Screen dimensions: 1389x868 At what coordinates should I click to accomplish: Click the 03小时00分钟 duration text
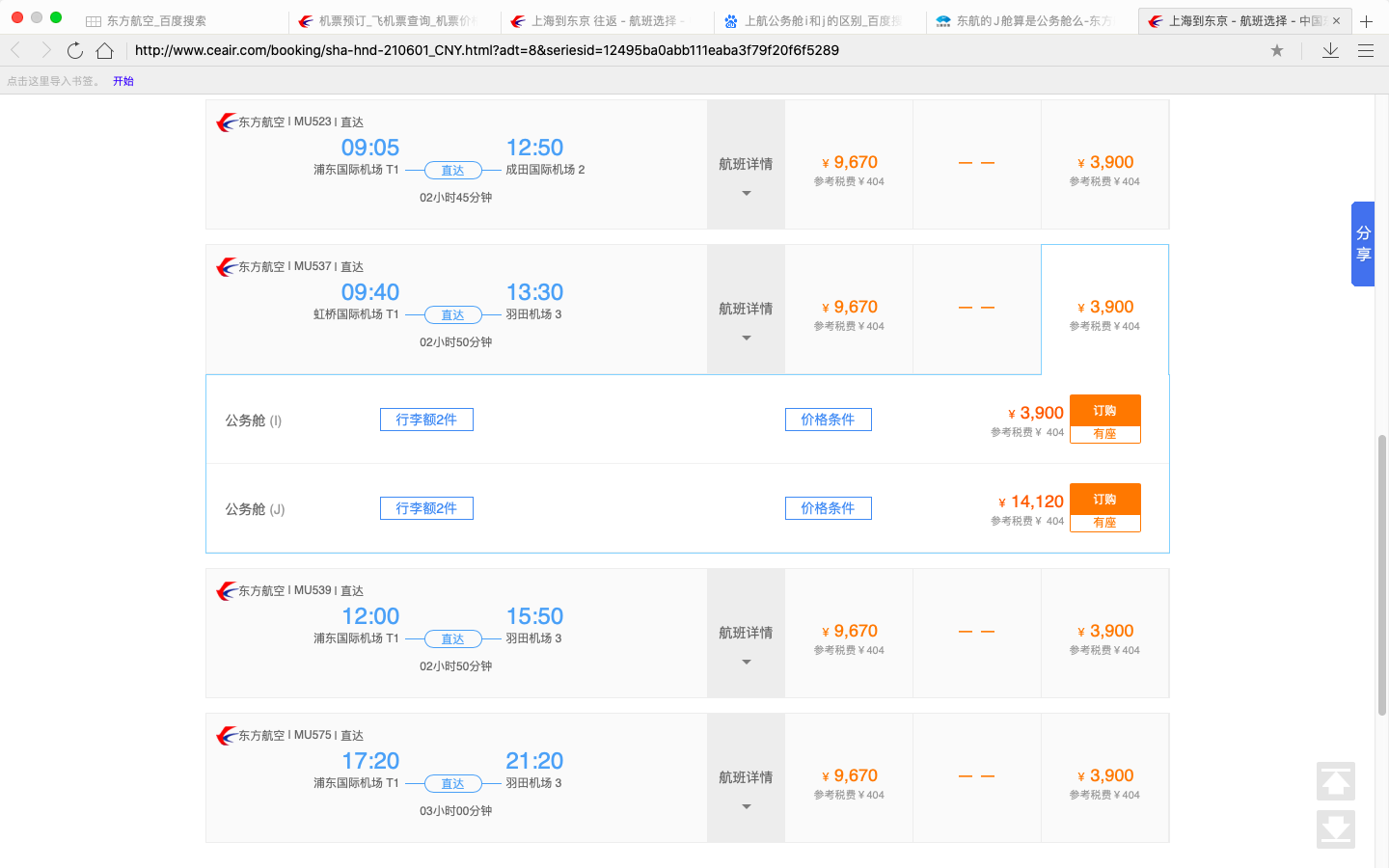455,811
